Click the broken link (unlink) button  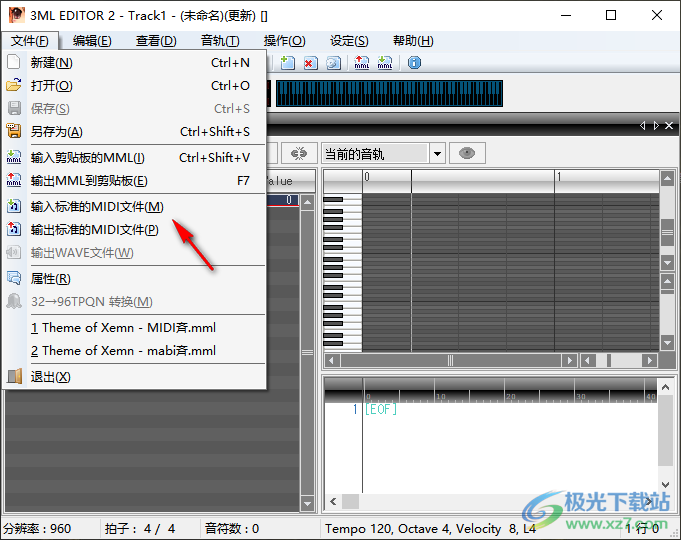point(298,153)
